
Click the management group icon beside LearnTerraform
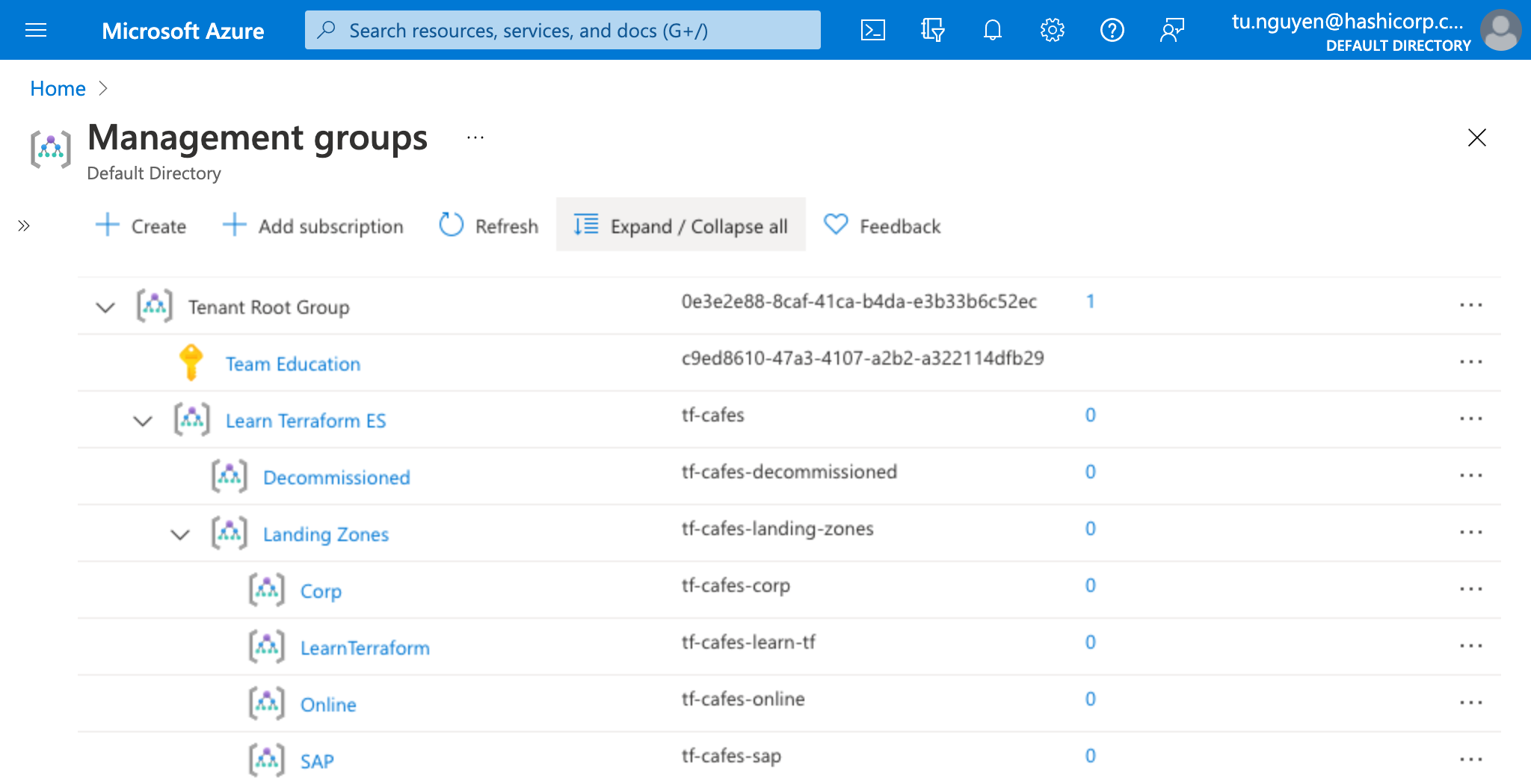267,646
